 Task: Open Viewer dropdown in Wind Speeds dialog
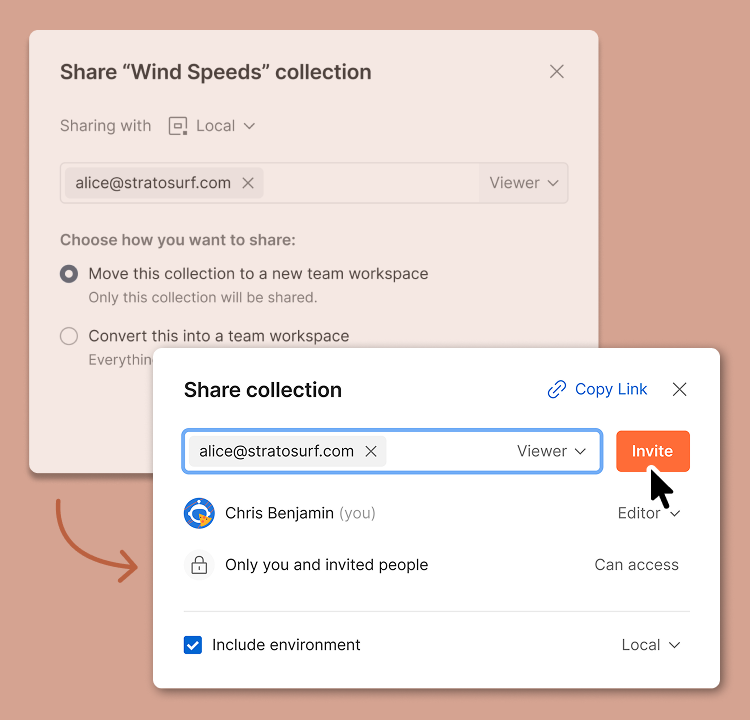pyautogui.click(x=523, y=183)
